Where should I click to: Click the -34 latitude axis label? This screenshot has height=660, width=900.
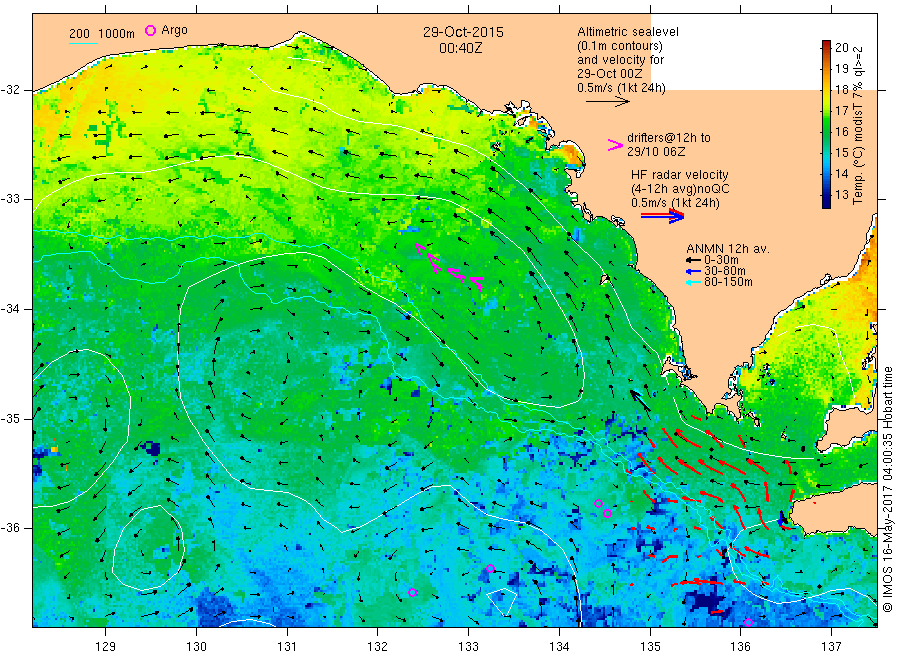point(10,309)
